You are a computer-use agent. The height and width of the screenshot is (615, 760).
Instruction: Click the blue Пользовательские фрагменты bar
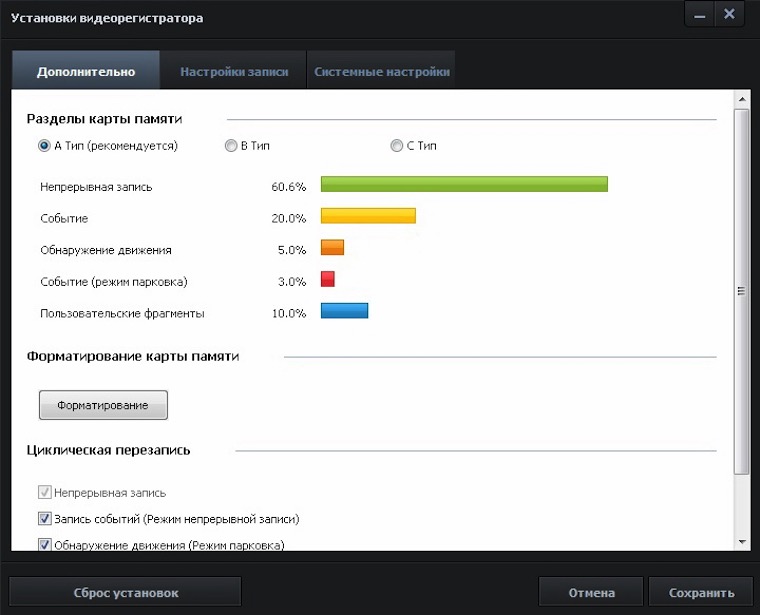point(344,312)
